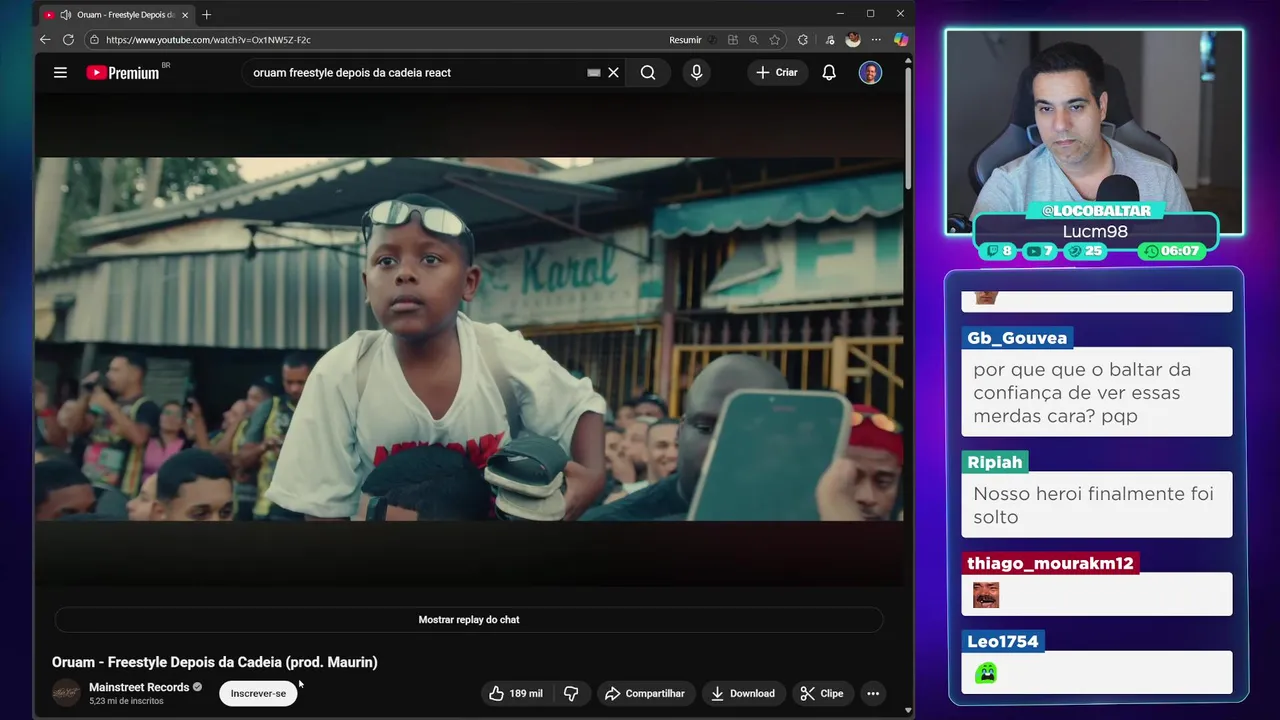Maximize the browser window
Image resolution: width=1280 pixels, height=720 pixels.
(870, 14)
